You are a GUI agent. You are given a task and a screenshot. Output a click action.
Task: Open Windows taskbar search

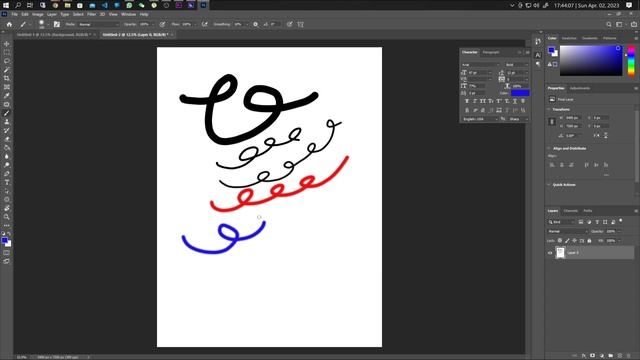(18, 5)
